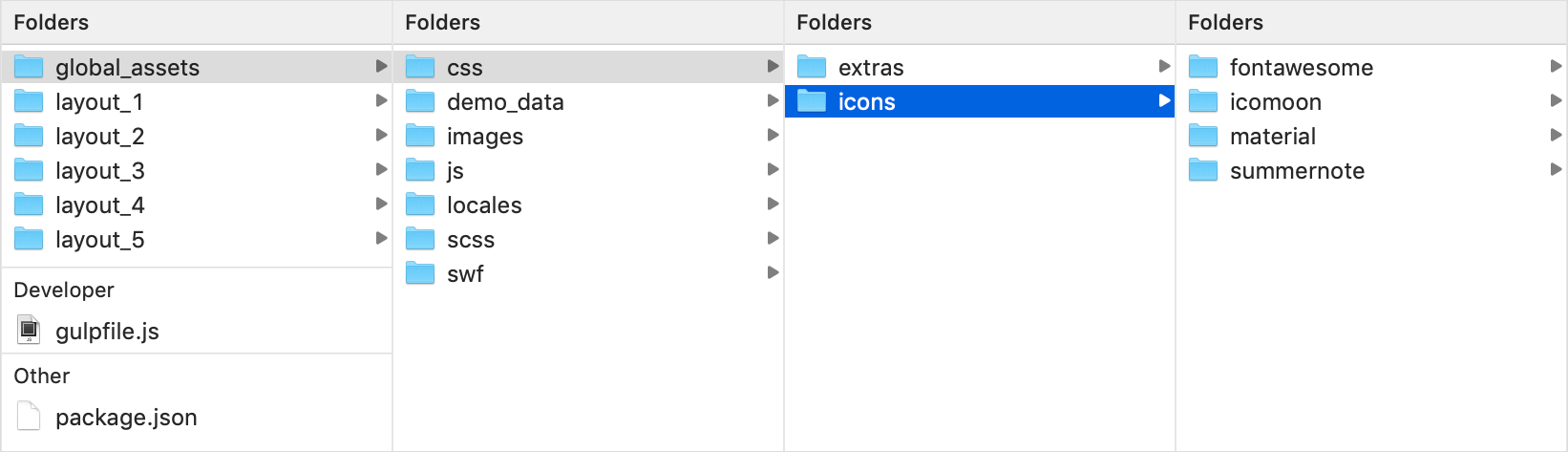1568x452 pixels.
Task: Expand the extras folder arrow
Action: point(1164,66)
